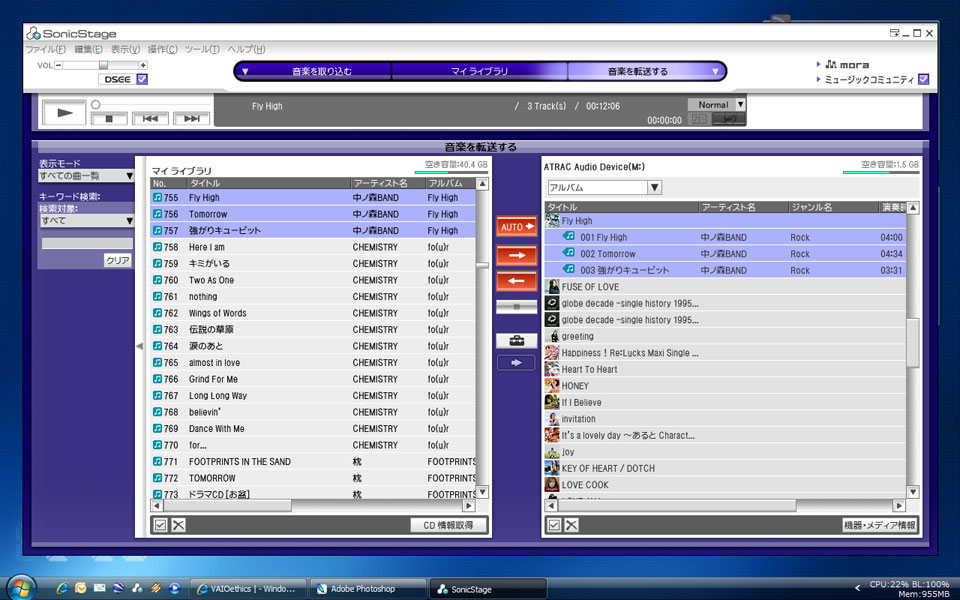Click arrow left of 音楽を取り込む tab
This screenshot has width=960, height=600.
coord(245,72)
